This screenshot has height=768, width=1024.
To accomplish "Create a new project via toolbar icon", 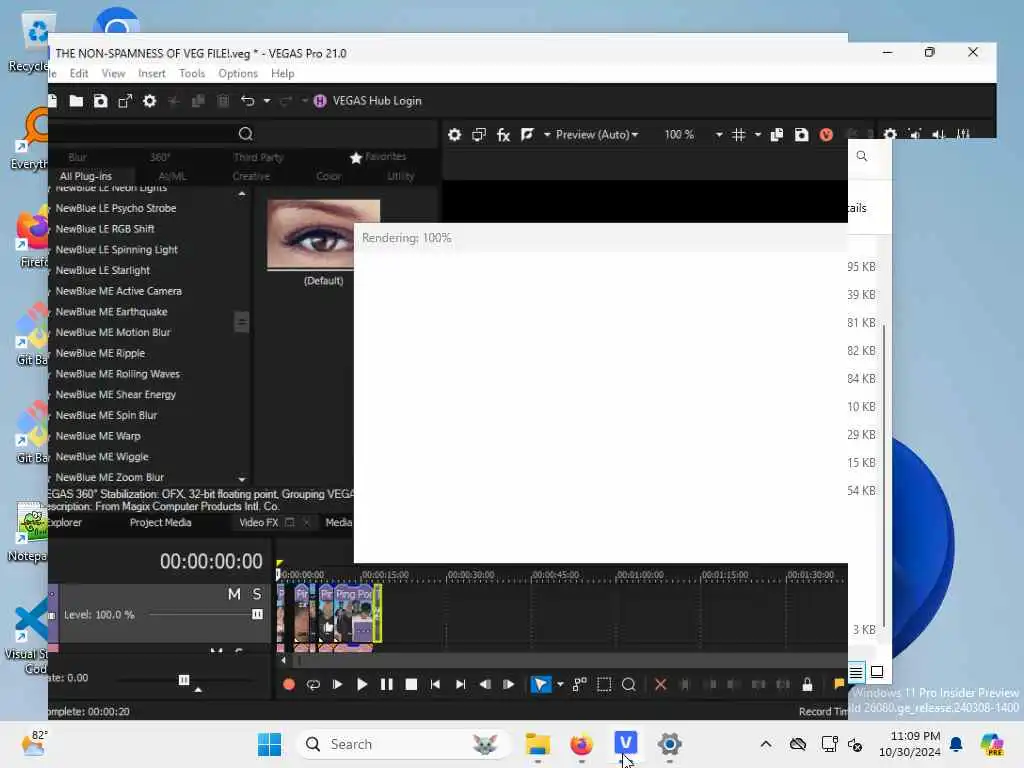I will pos(53,101).
